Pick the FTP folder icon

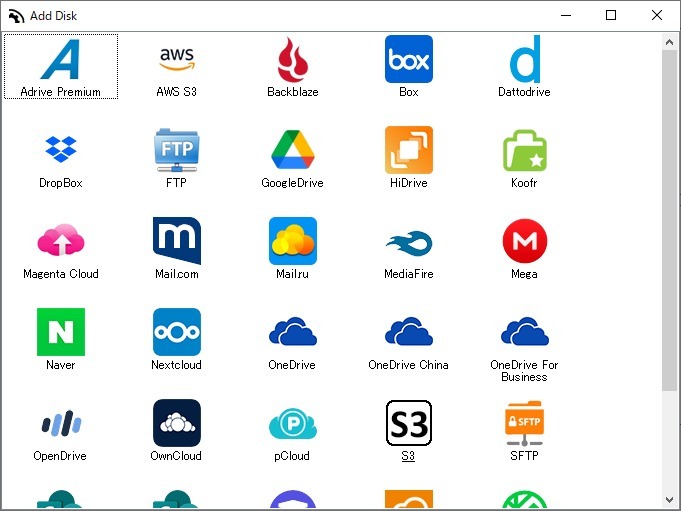click(x=177, y=150)
